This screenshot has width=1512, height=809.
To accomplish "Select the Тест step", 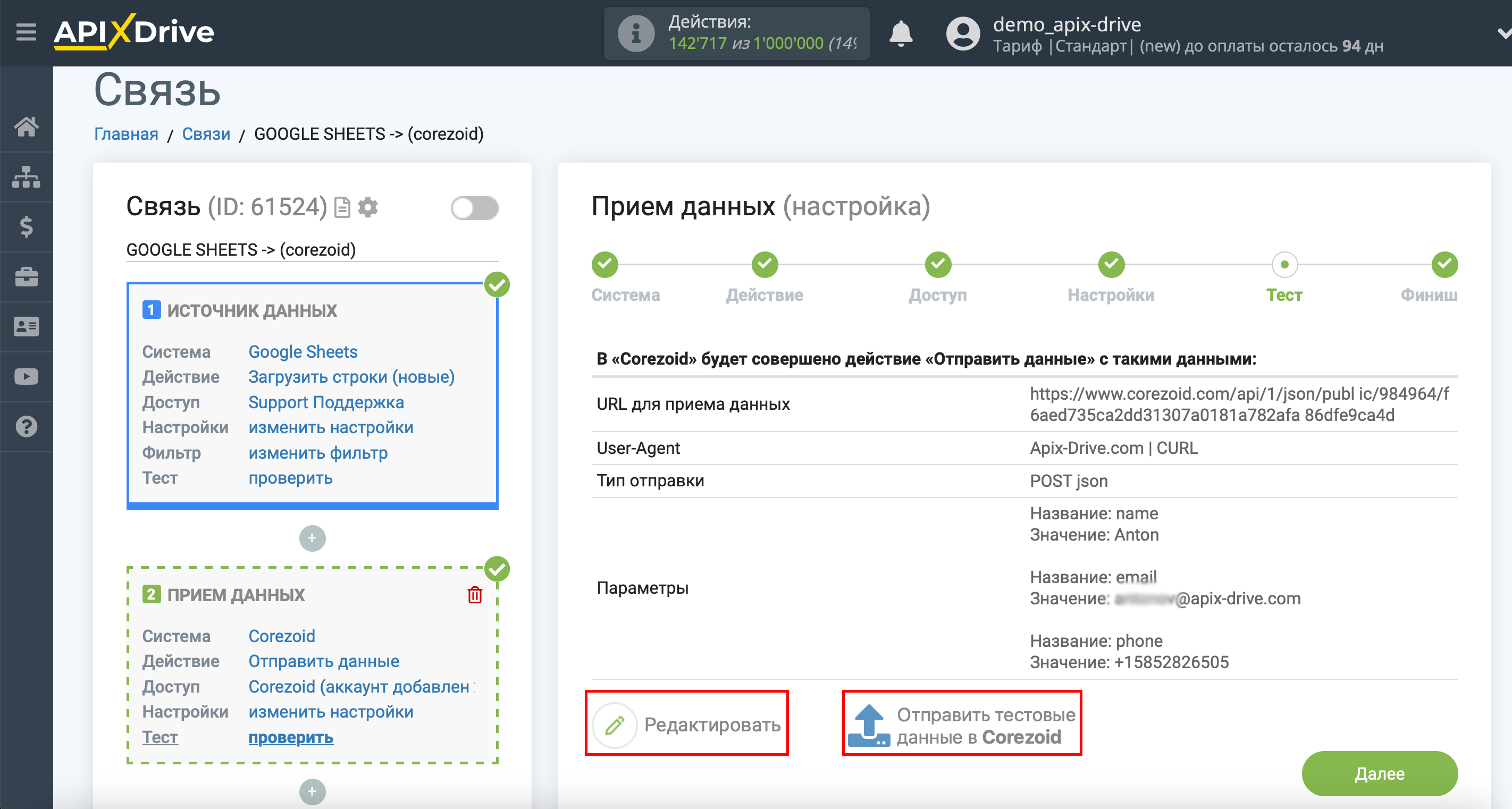I will pos(1284,265).
